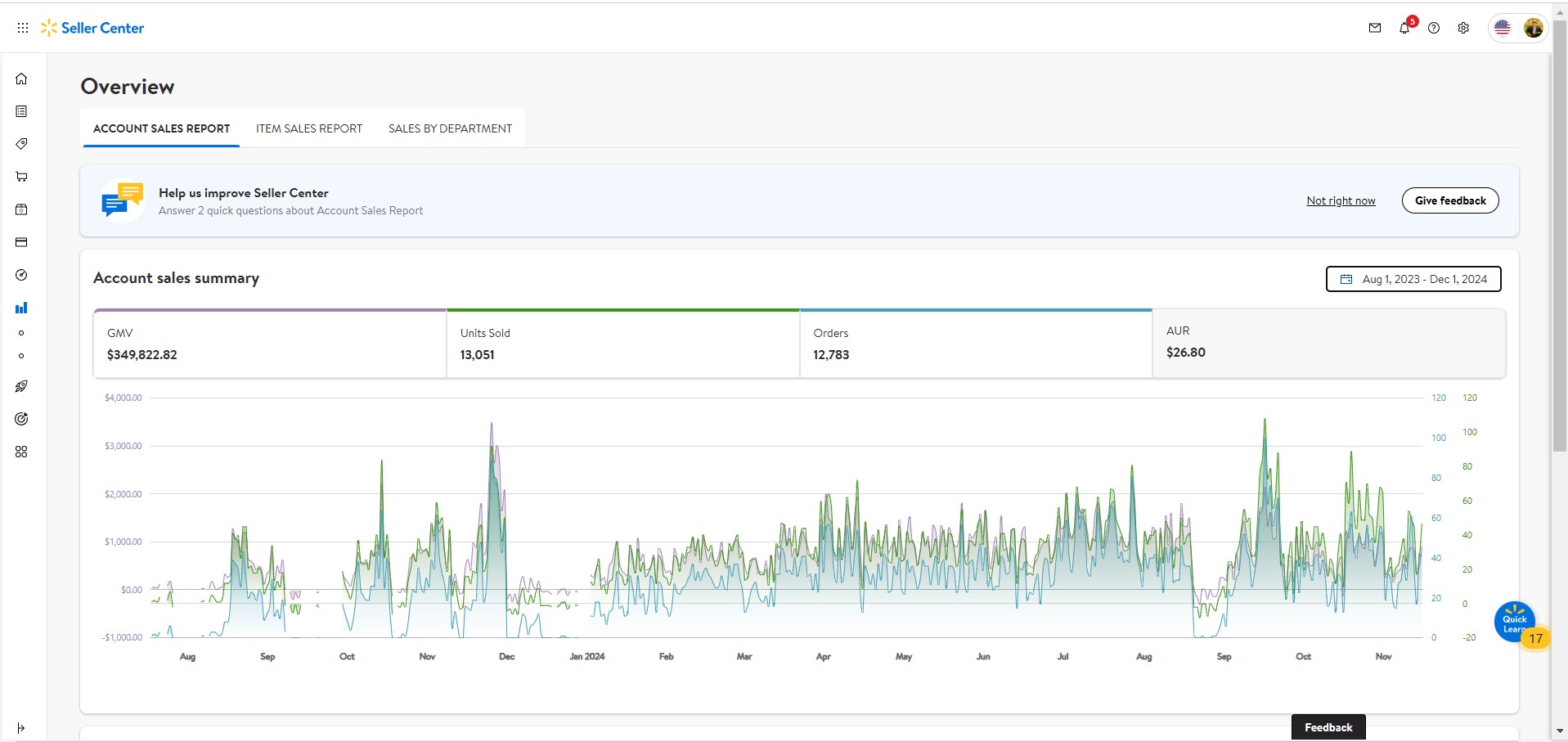Viewport: 1568px width, 742px height.
Task: Click the Jan 2024 label on chart axis
Action: pos(587,656)
